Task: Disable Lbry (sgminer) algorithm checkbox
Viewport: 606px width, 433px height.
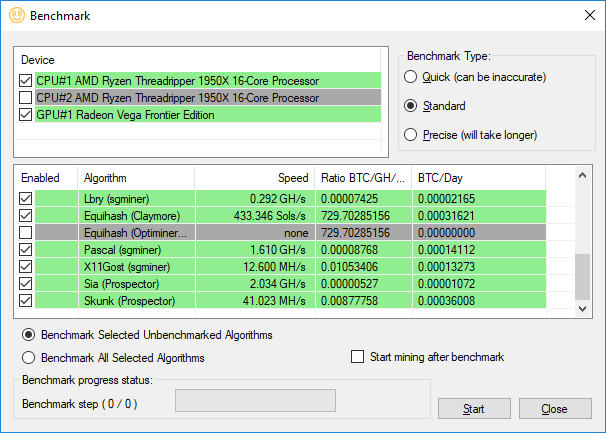Action: click(x=26, y=199)
